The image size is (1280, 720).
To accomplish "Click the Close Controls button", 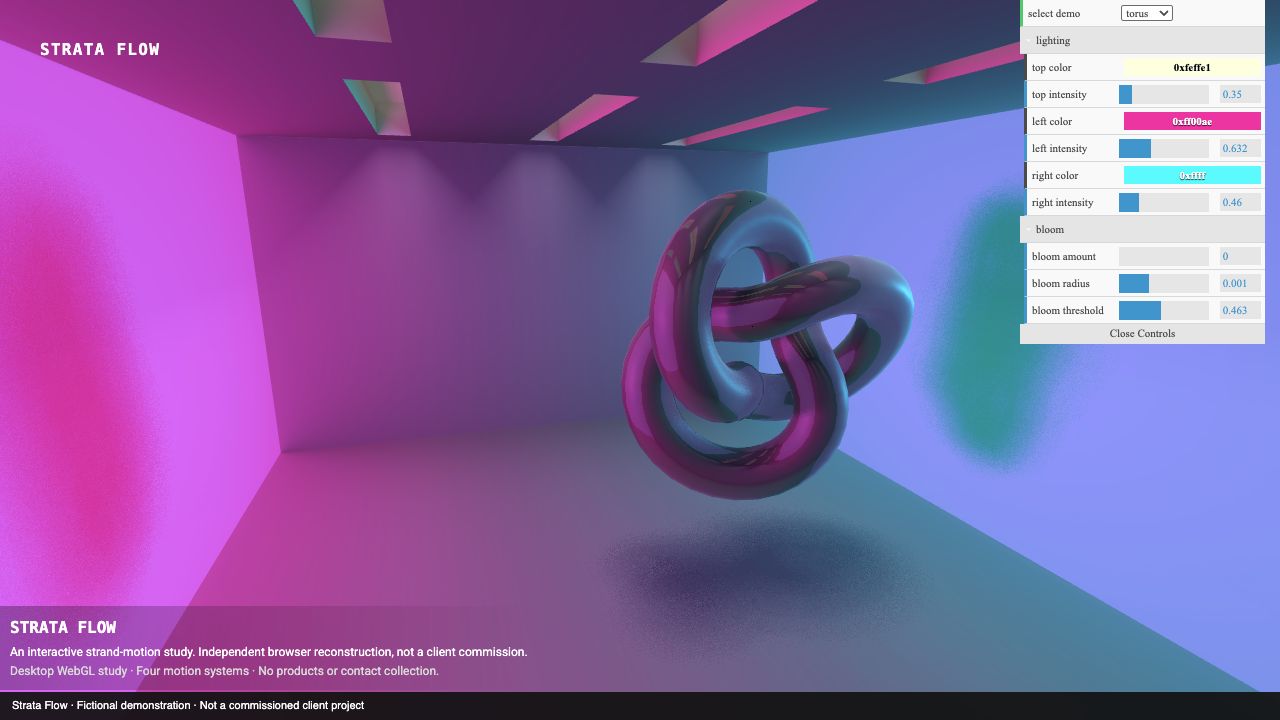I will pyautogui.click(x=1142, y=334).
